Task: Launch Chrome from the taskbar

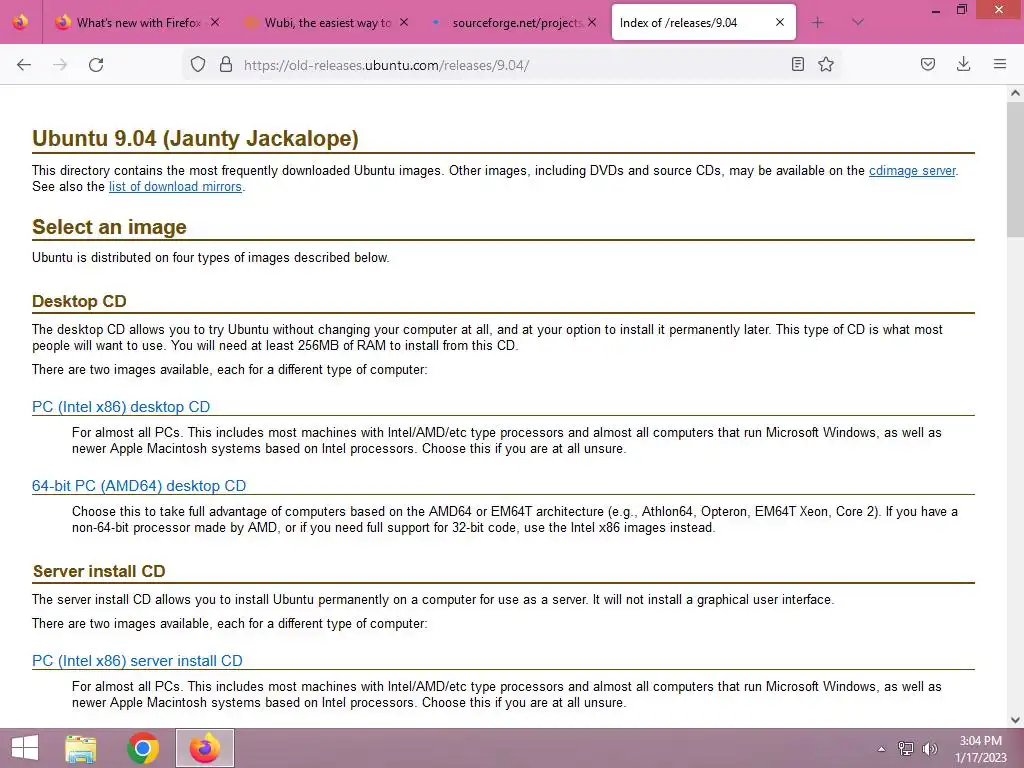Action: tap(143, 748)
